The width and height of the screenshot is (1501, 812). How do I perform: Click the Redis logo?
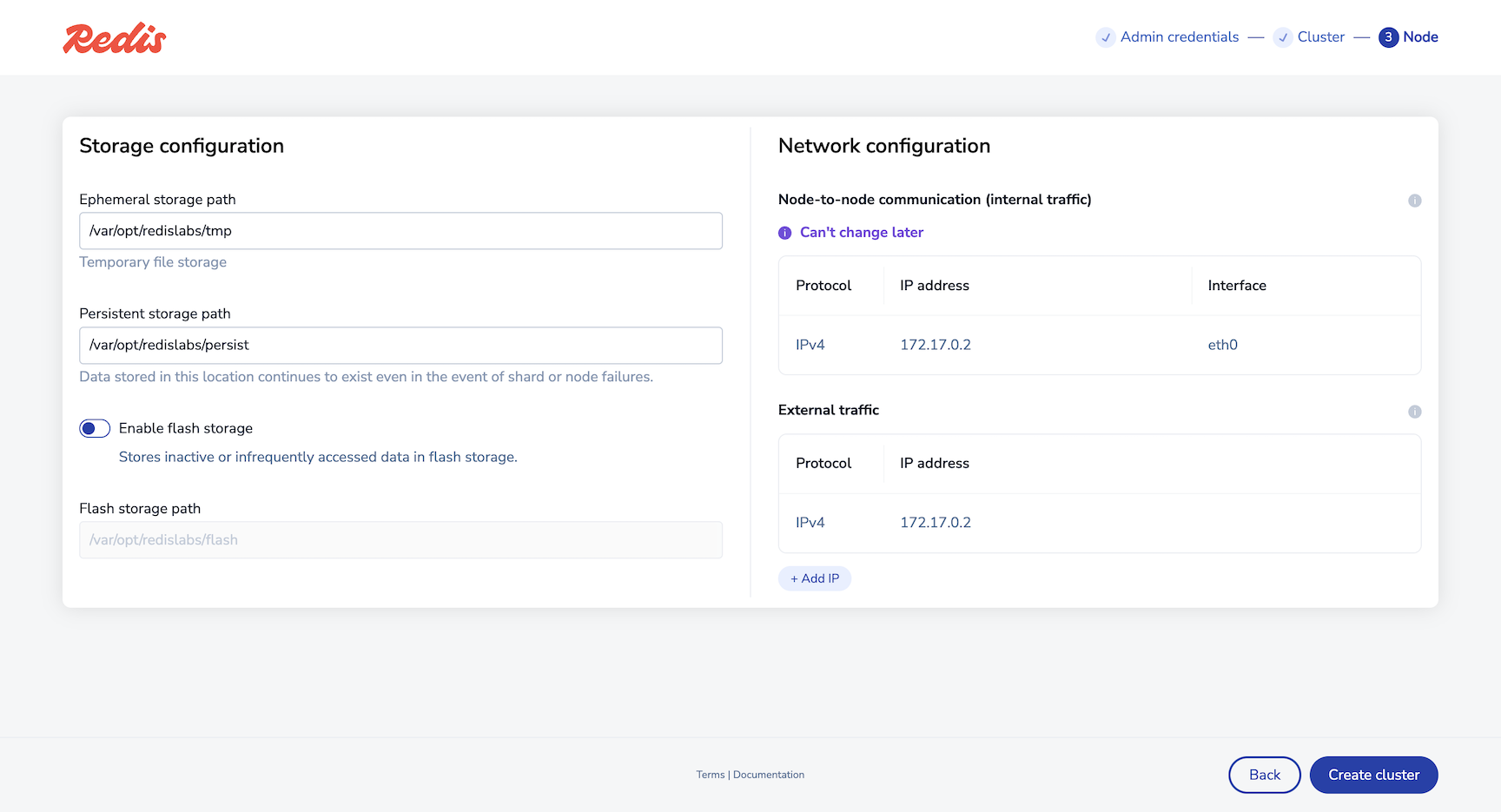click(x=115, y=38)
